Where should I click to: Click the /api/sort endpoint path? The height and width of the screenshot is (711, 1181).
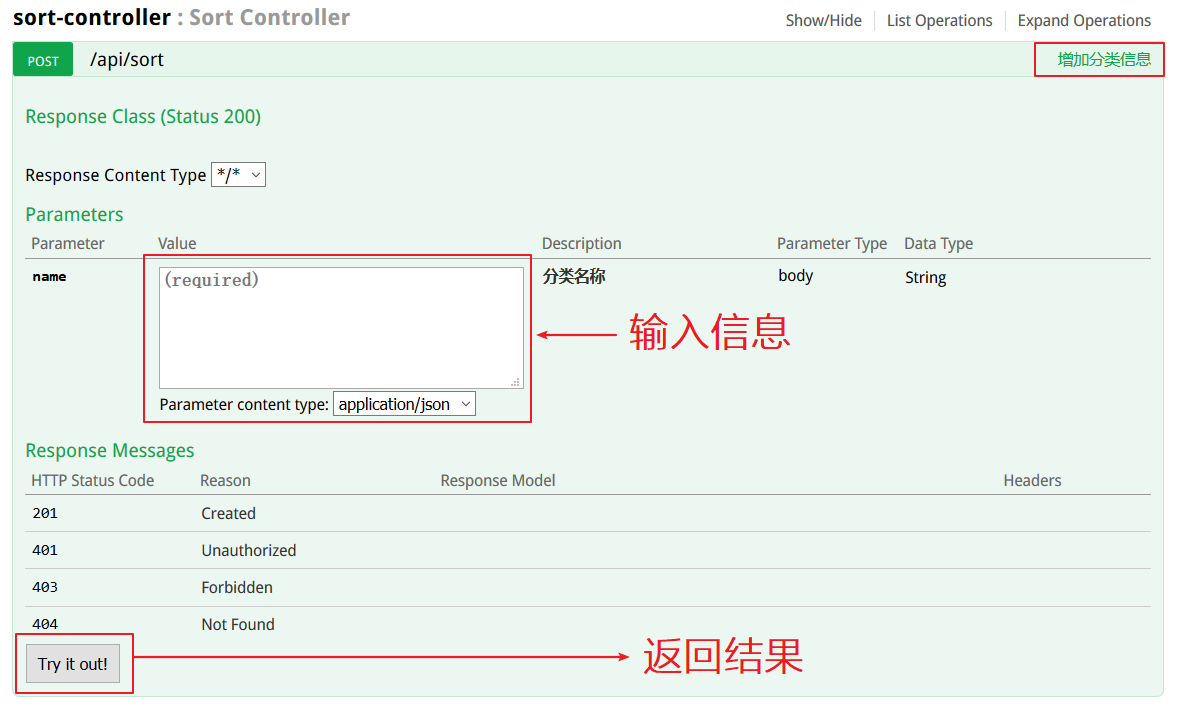point(127,60)
